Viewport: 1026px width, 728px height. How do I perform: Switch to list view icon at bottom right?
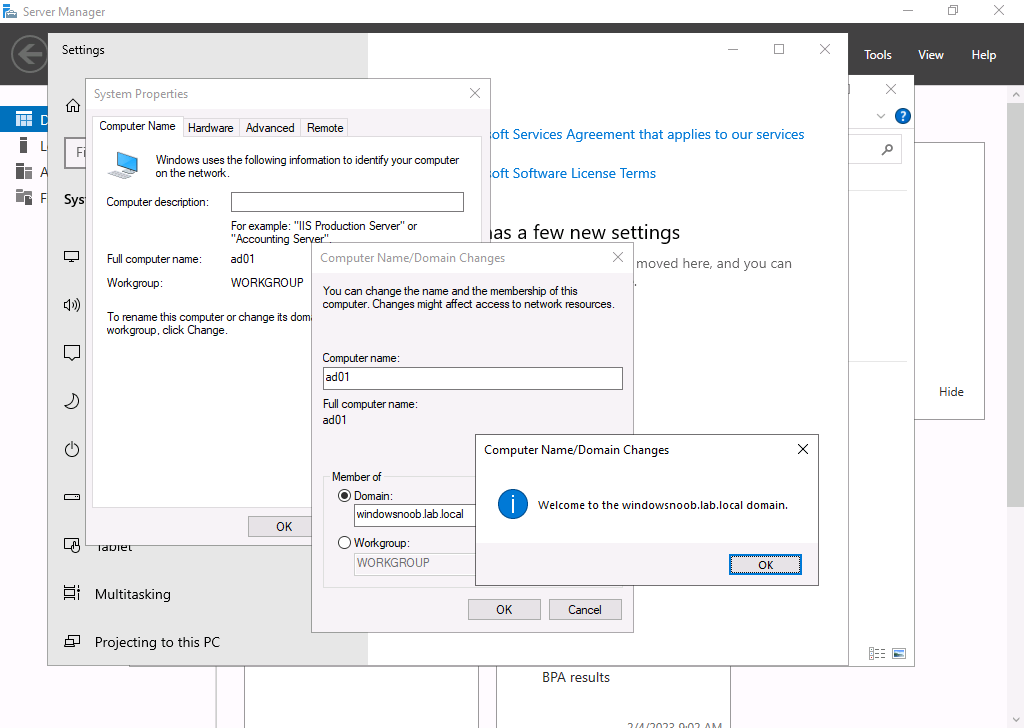(877, 653)
